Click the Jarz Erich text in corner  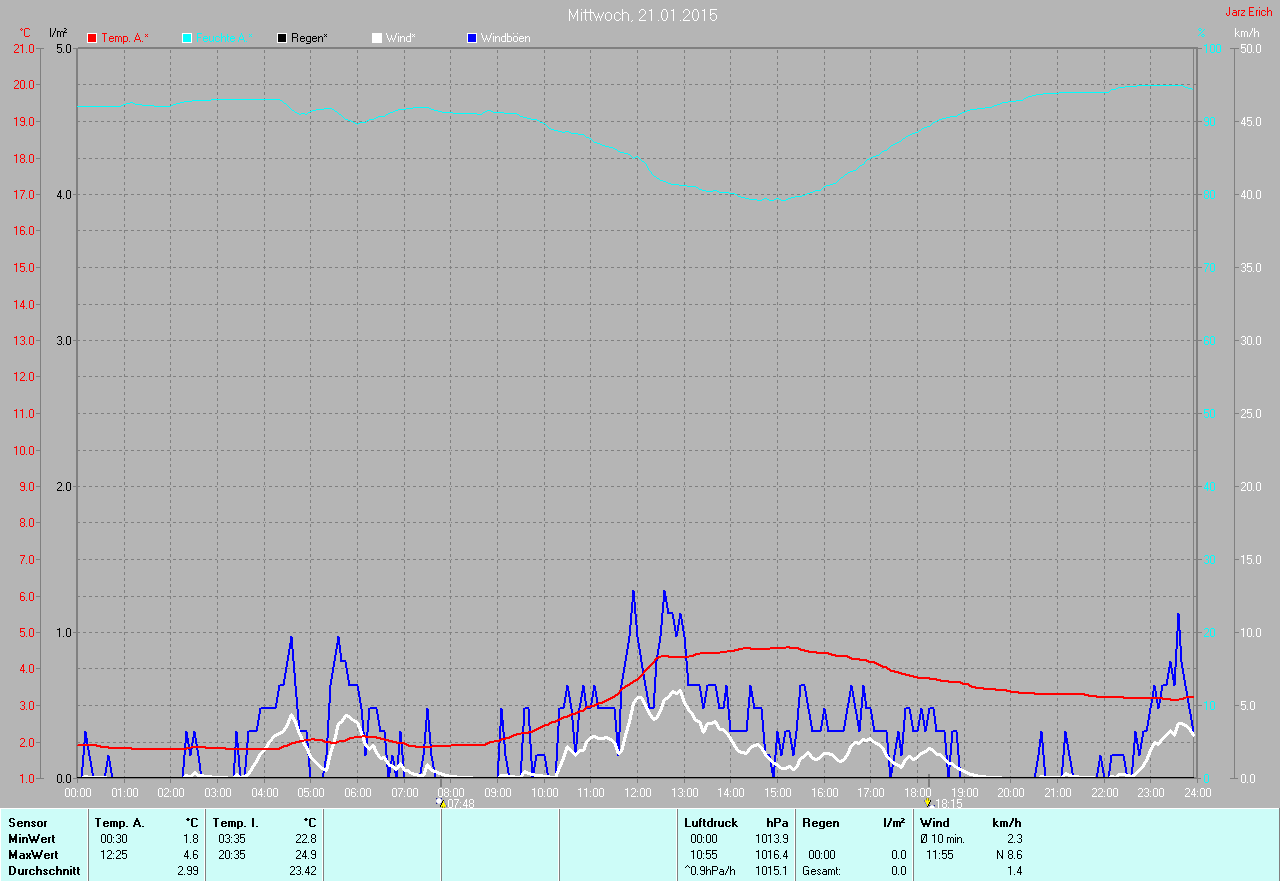pyautogui.click(x=1248, y=12)
